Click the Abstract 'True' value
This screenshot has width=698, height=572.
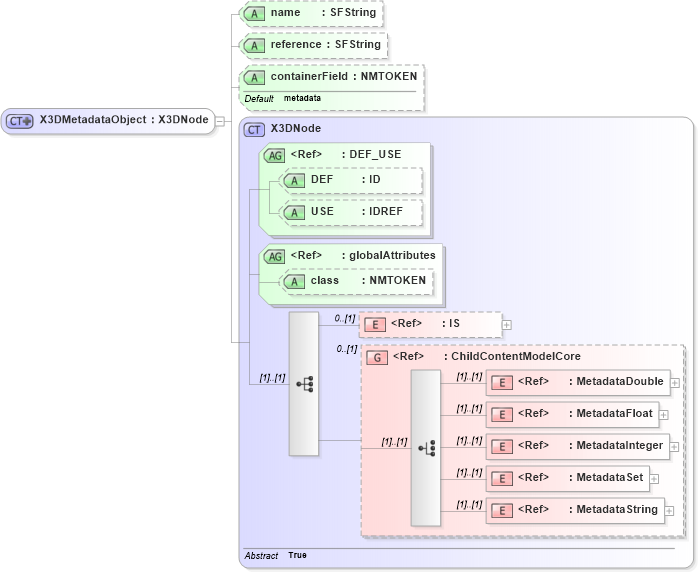[x=297, y=555]
